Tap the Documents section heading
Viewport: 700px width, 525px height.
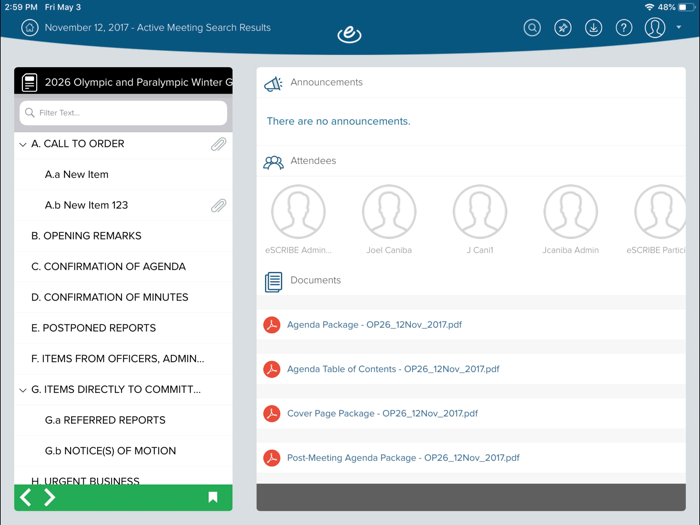pos(315,280)
